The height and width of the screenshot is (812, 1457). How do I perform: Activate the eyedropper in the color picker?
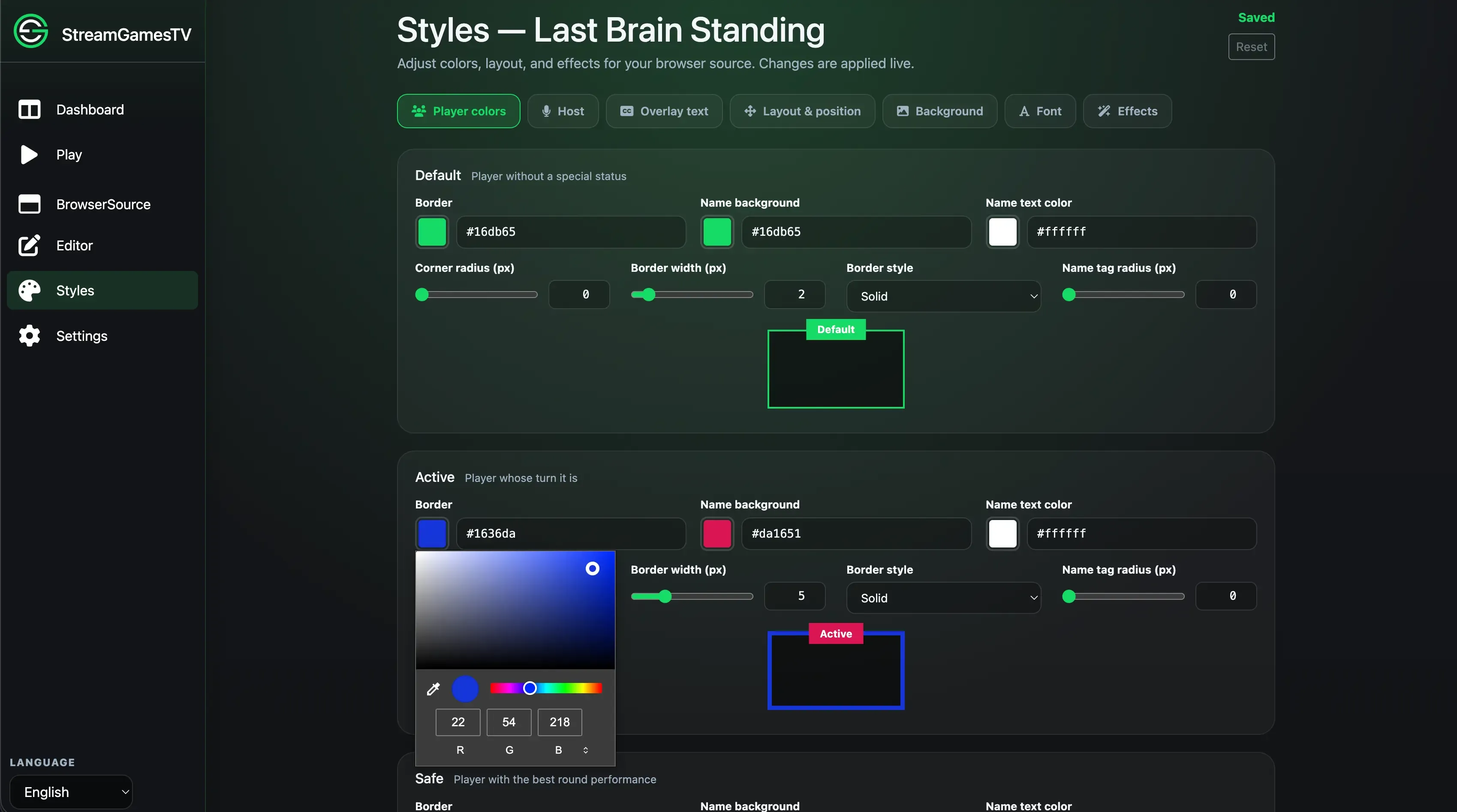(433, 689)
